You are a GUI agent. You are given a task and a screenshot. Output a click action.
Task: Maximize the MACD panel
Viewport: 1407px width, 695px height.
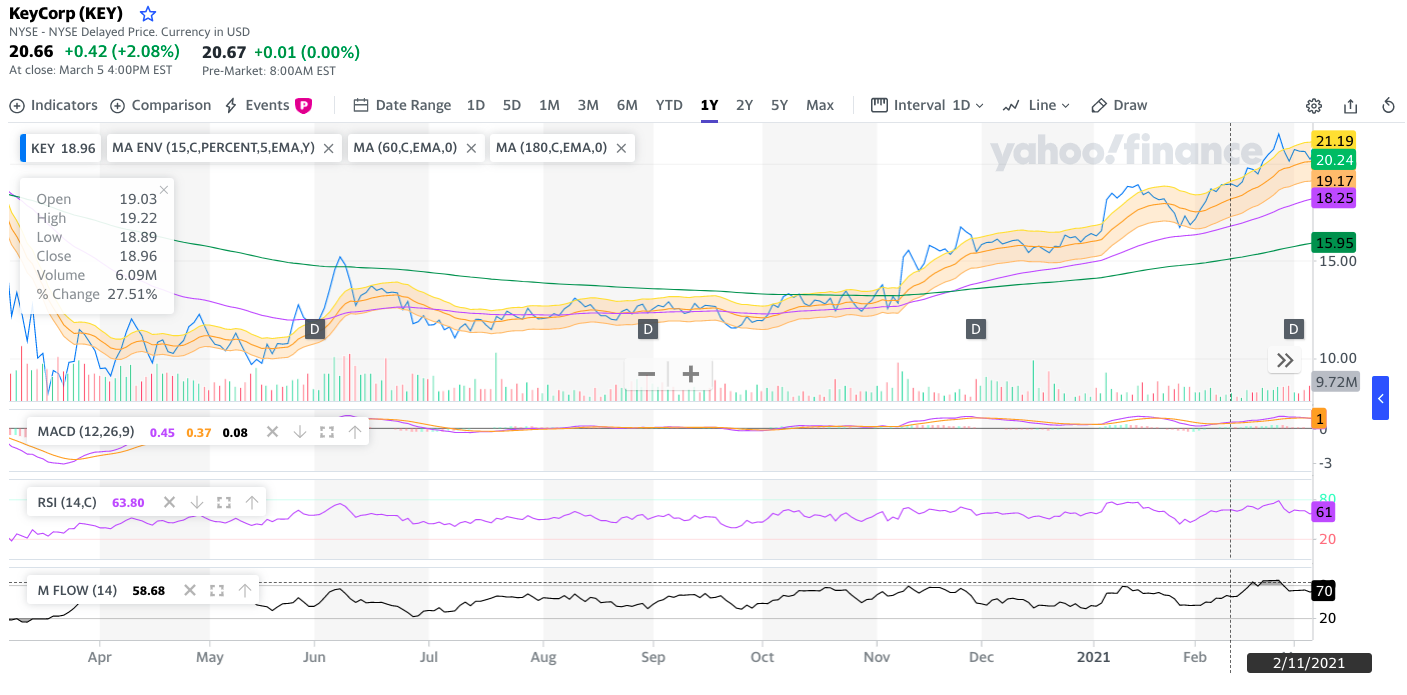[x=326, y=432]
